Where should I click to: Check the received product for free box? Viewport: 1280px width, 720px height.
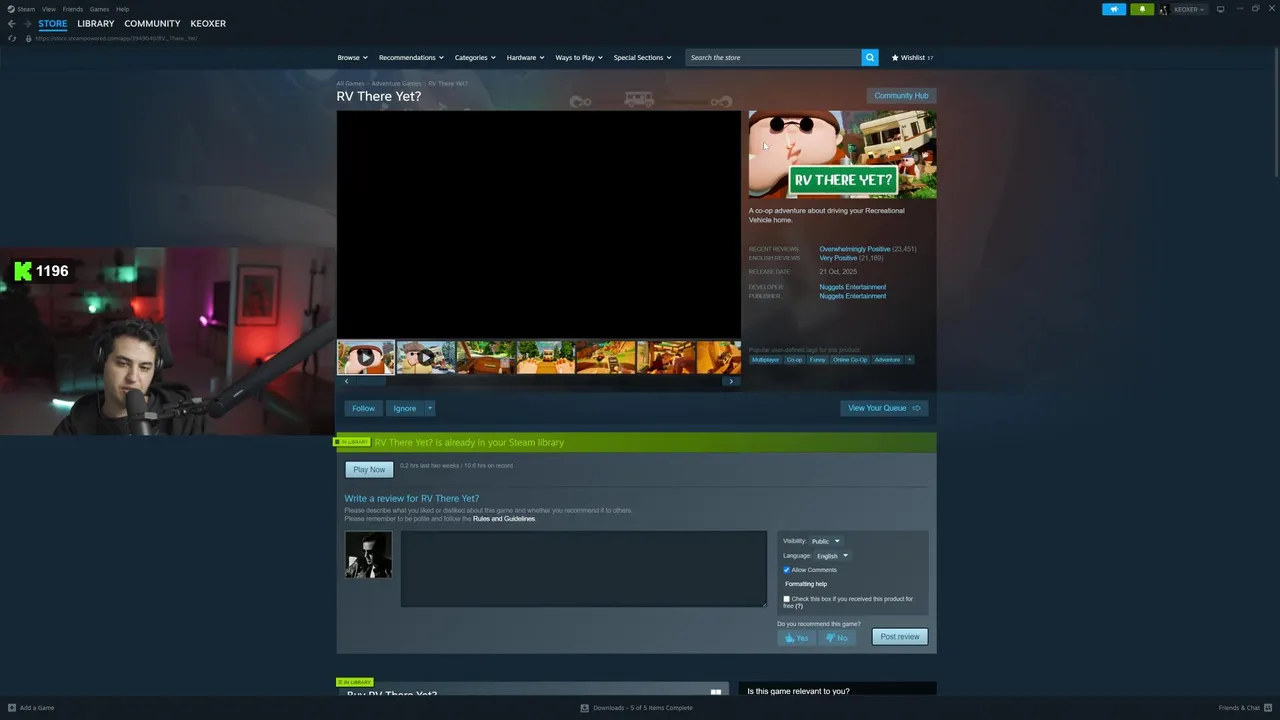click(x=786, y=599)
